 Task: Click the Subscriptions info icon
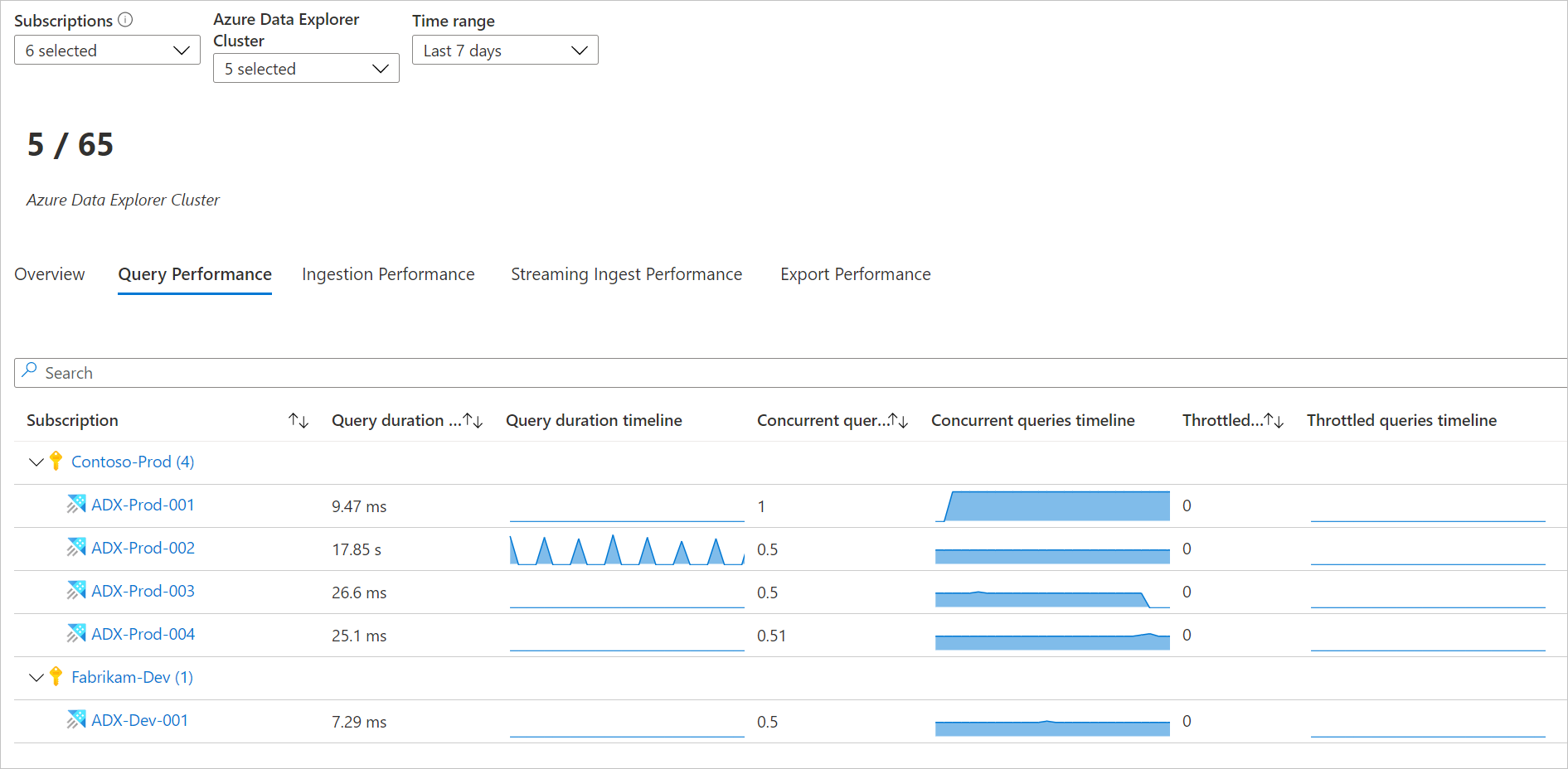click(125, 20)
